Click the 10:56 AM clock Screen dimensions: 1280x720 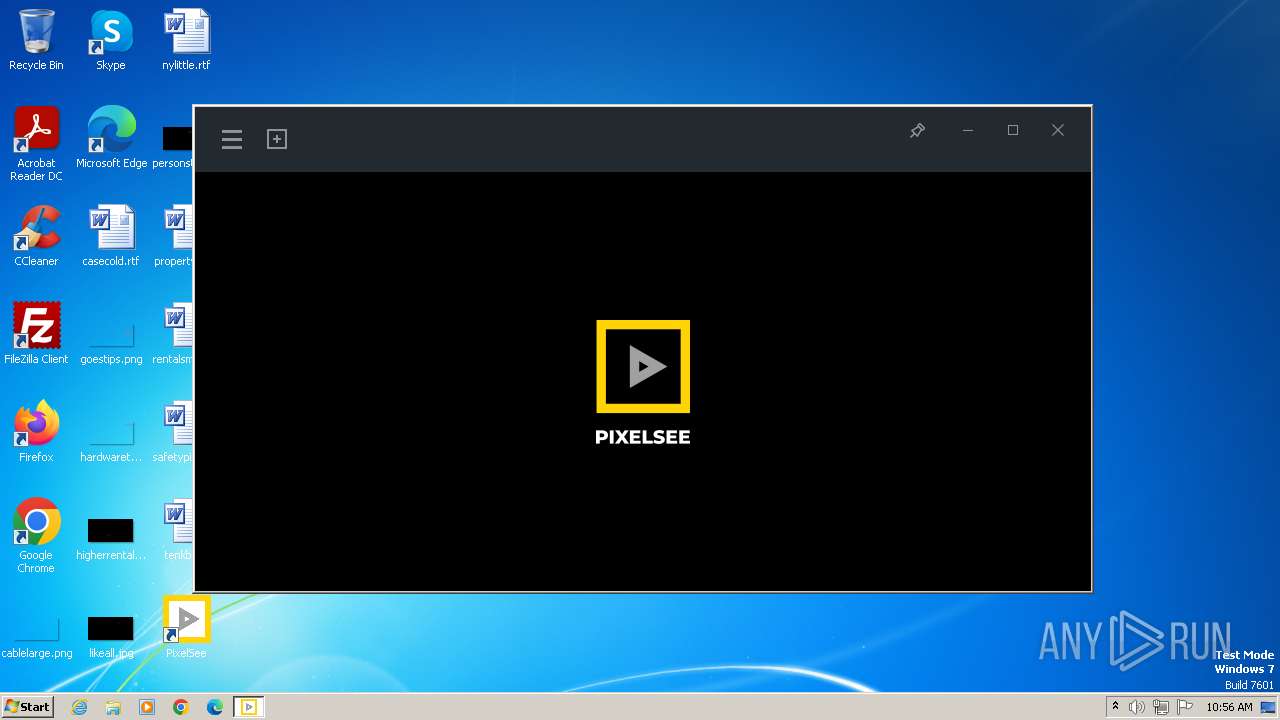(x=1229, y=707)
